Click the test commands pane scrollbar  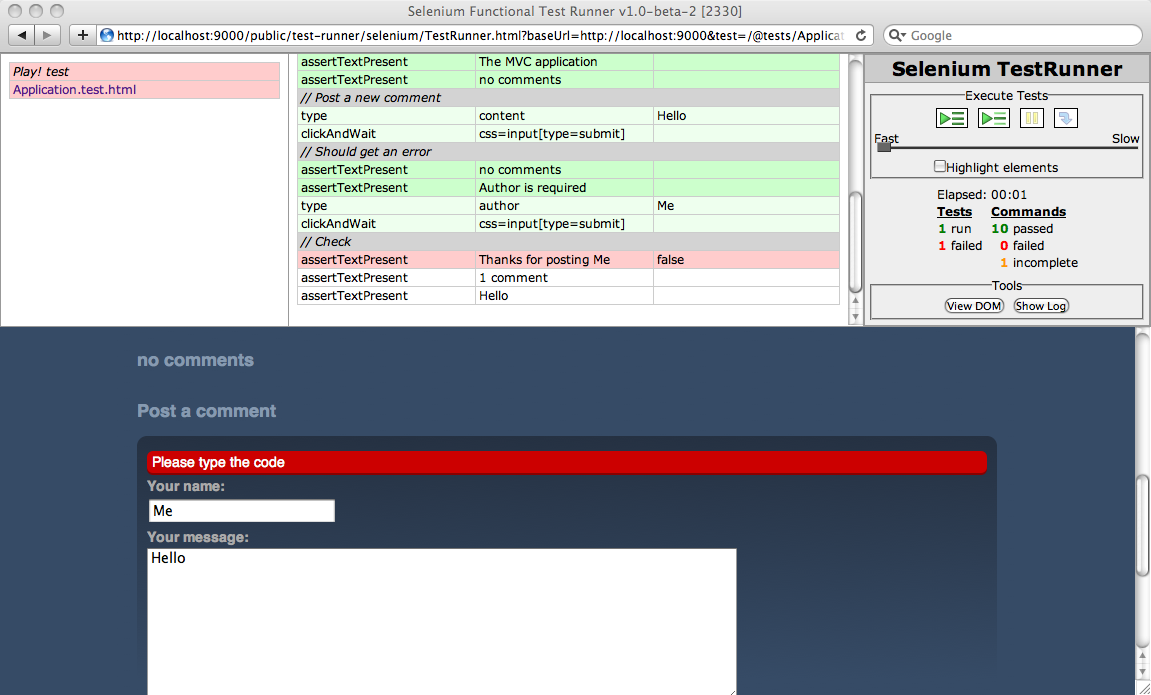(855, 240)
